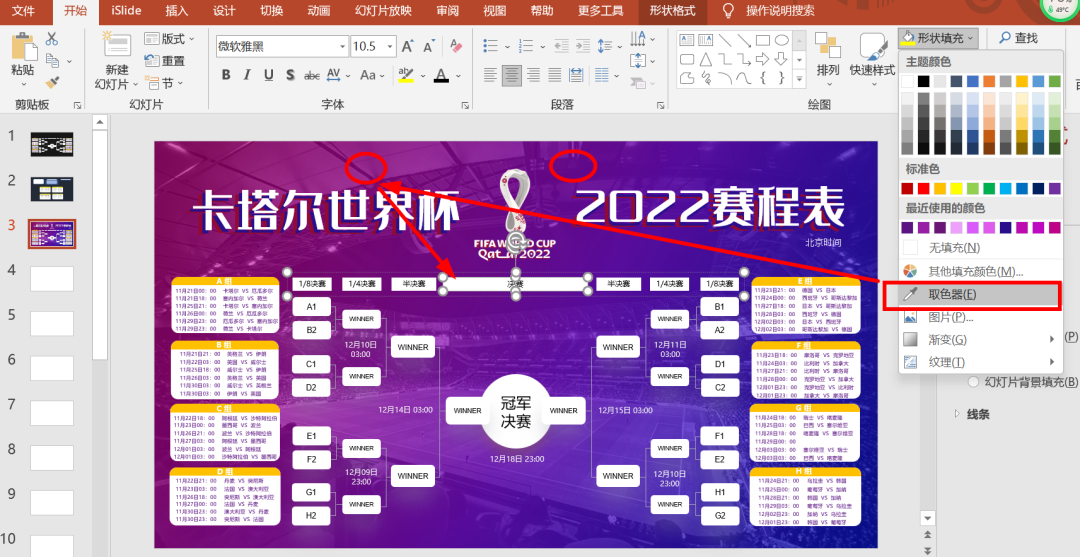The image size is (1080, 557).
Task: Select the Format Painter brush icon
Action: (52, 83)
